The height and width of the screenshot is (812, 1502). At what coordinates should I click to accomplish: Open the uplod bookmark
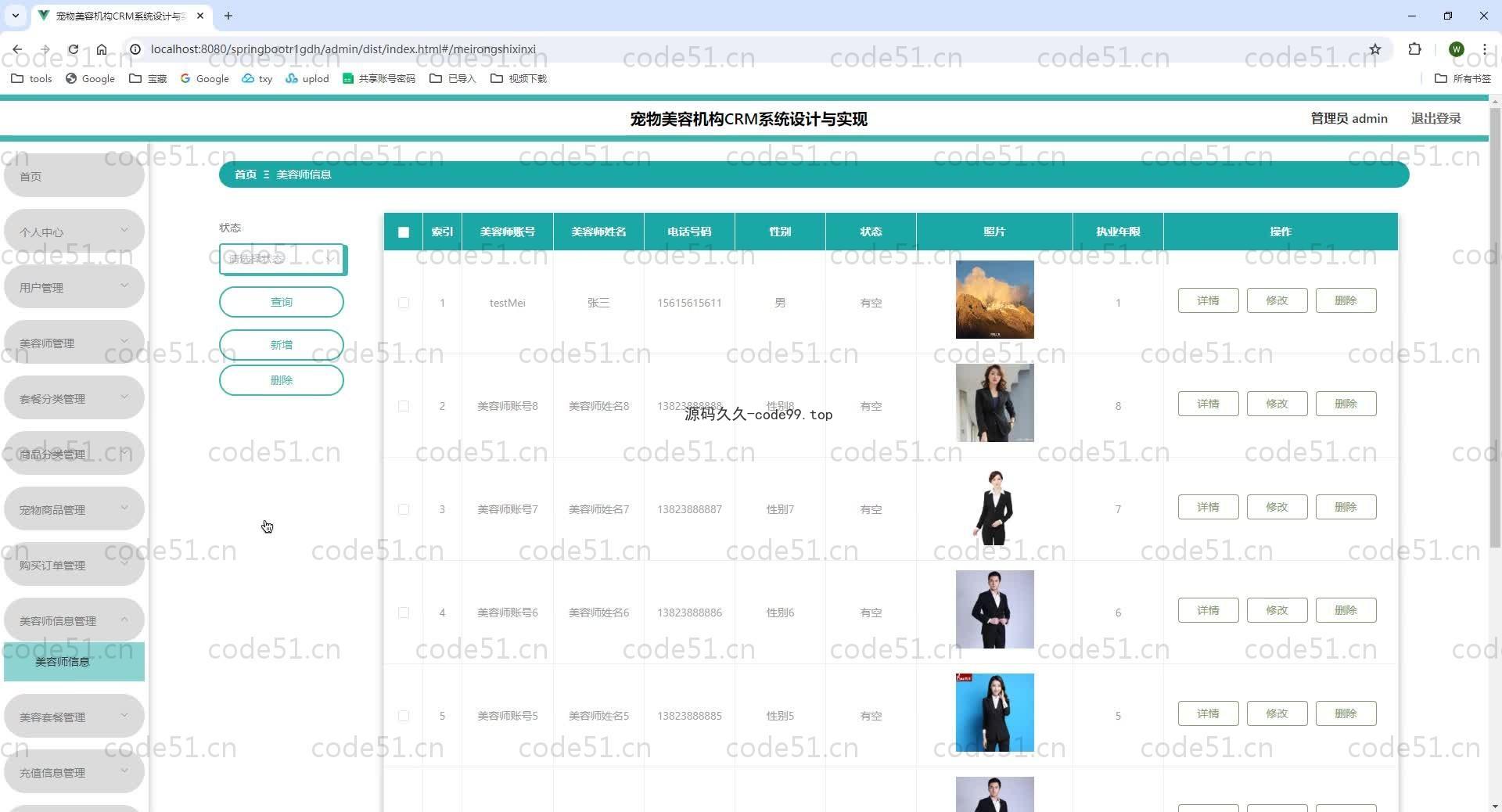307,78
